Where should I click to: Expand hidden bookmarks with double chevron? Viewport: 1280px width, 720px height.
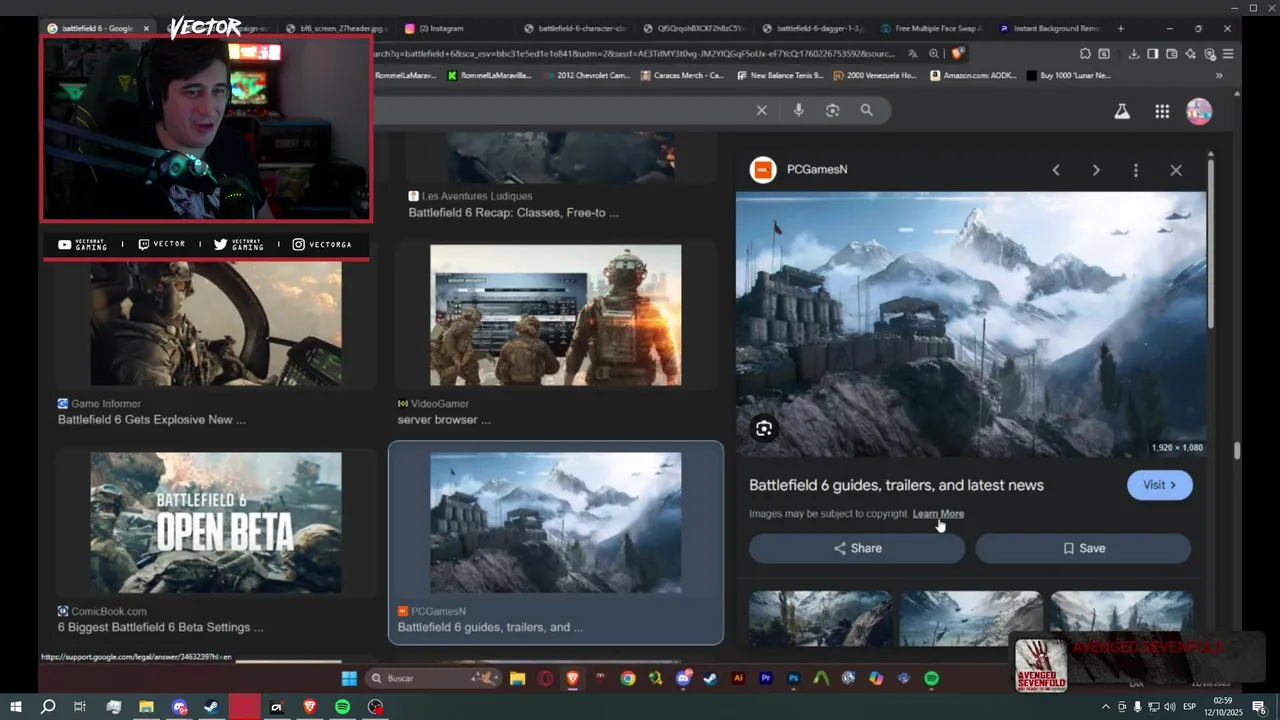coord(1219,75)
